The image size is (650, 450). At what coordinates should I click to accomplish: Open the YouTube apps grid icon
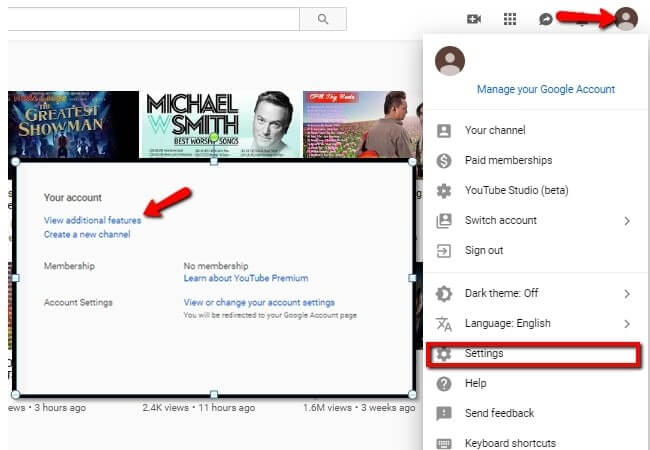pos(509,19)
